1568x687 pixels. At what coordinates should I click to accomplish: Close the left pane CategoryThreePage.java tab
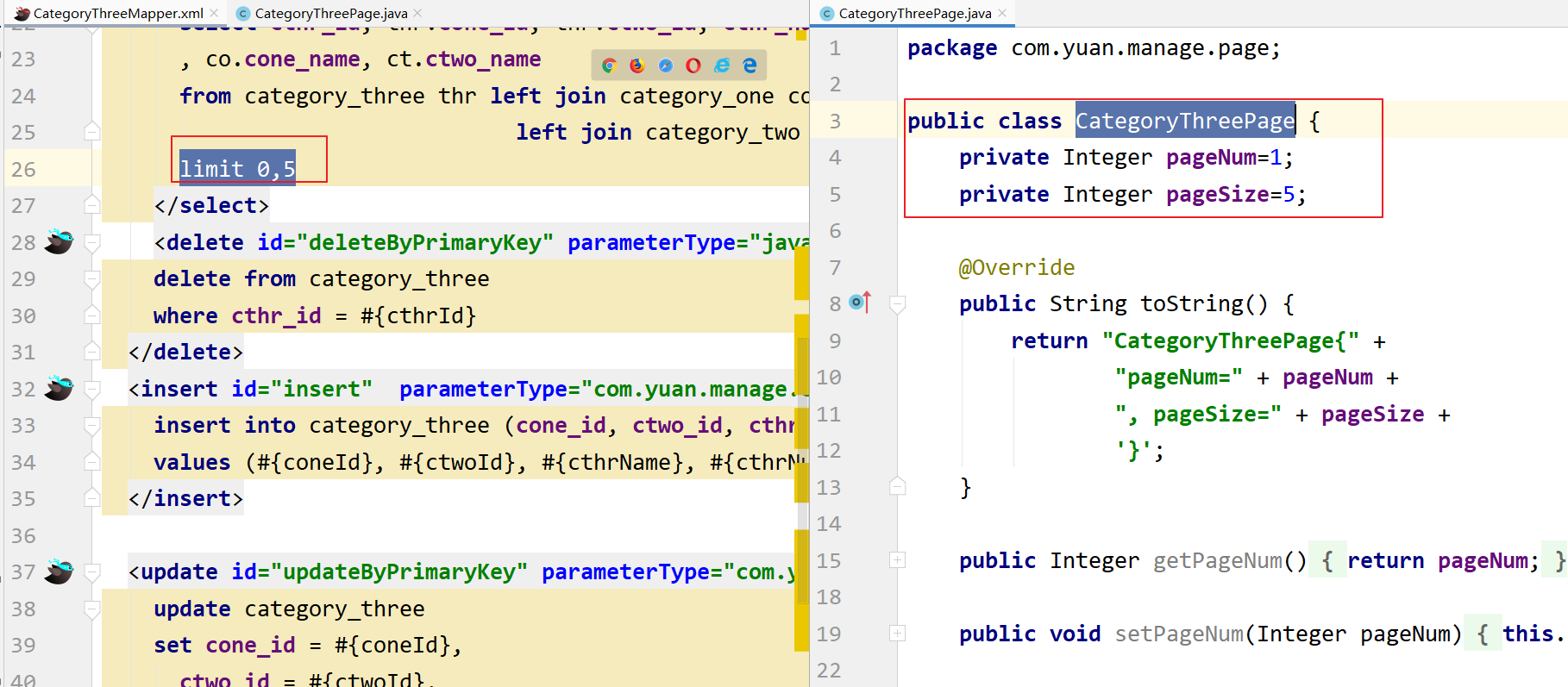[x=417, y=13]
